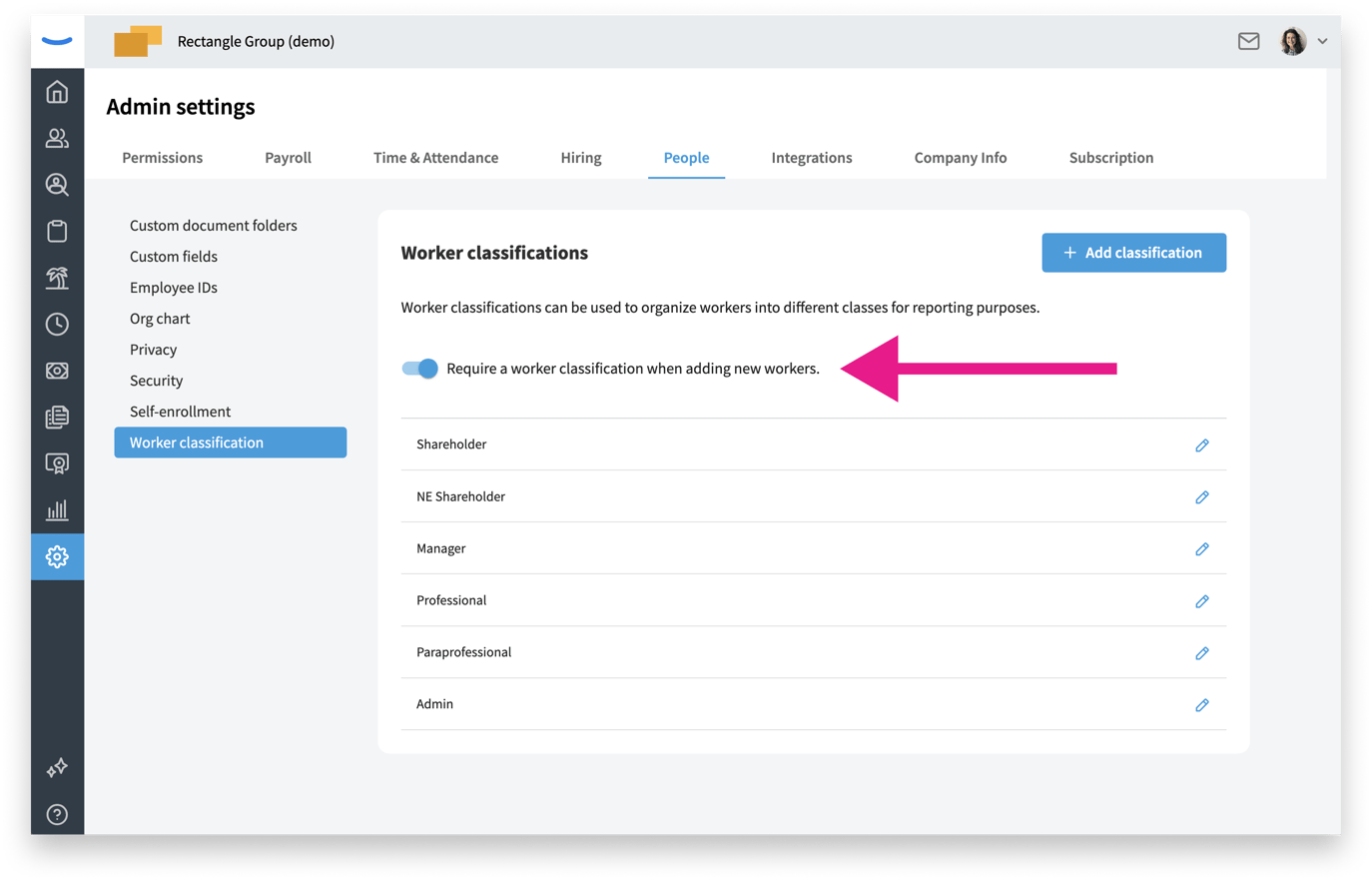
Task: Disable requiring worker classification for new workers
Action: pyautogui.click(x=419, y=368)
